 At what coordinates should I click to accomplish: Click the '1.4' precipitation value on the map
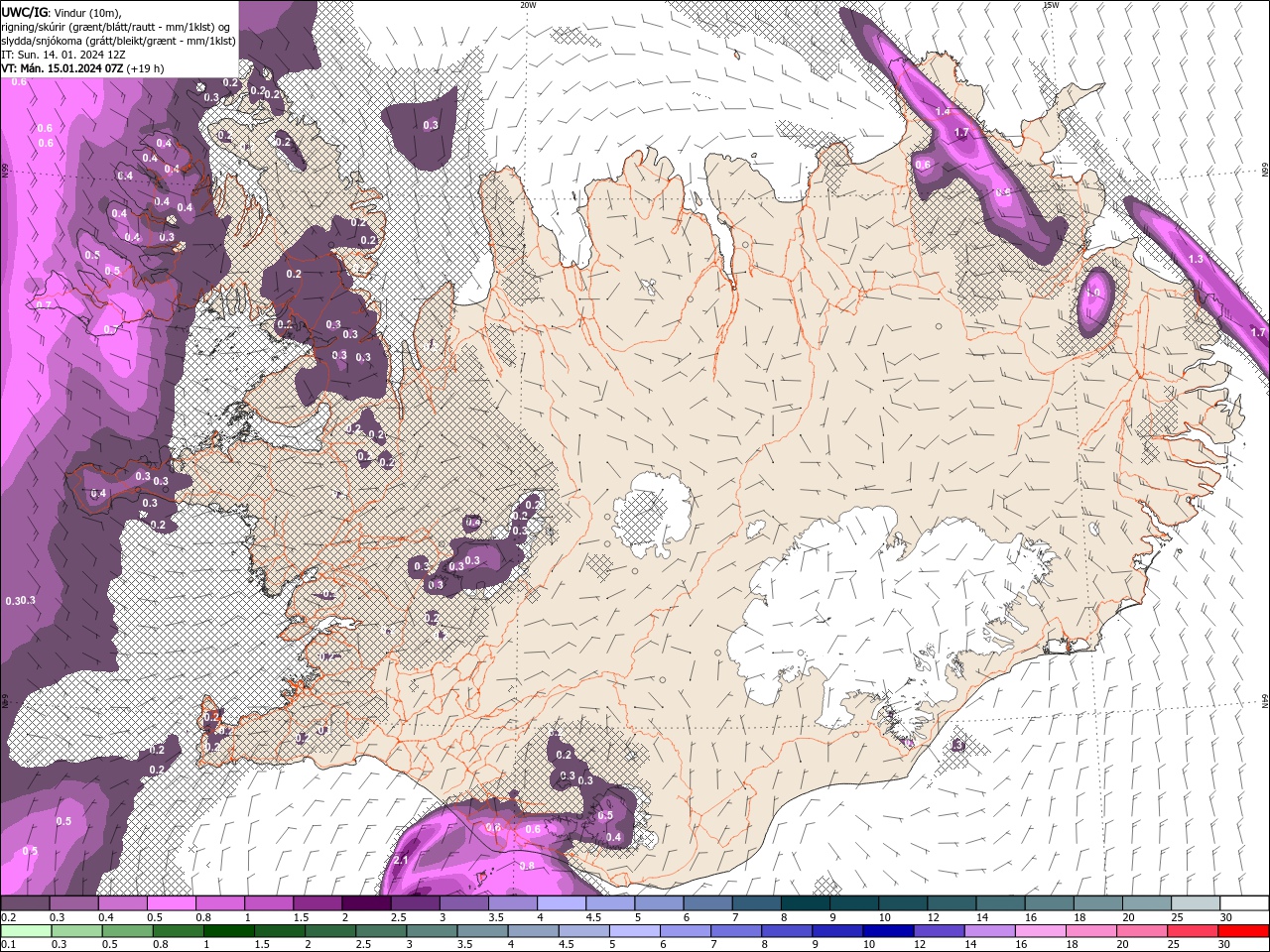point(943,112)
